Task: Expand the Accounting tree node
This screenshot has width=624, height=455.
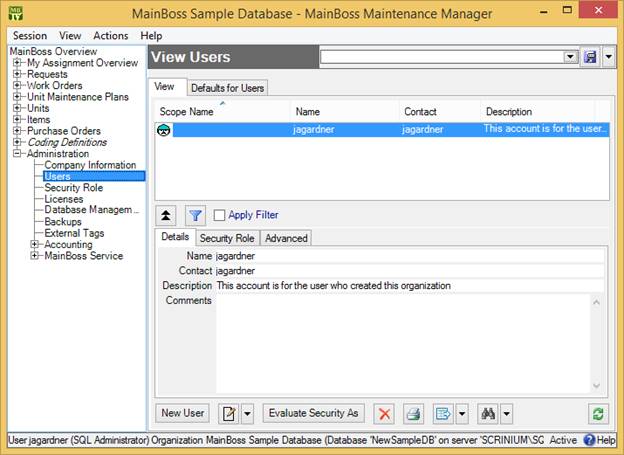Action: click(35, 244)
